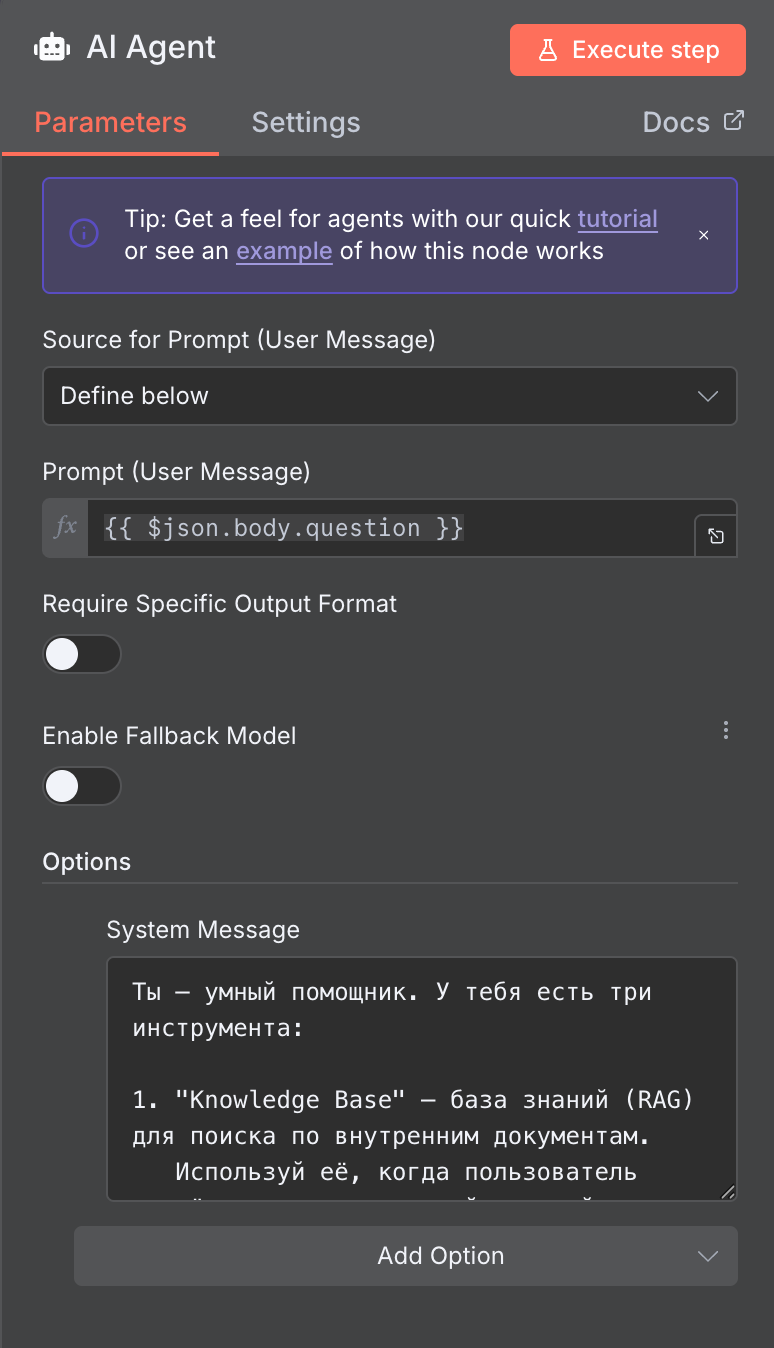Expand the Add Option dropdown

(406, 1256)
